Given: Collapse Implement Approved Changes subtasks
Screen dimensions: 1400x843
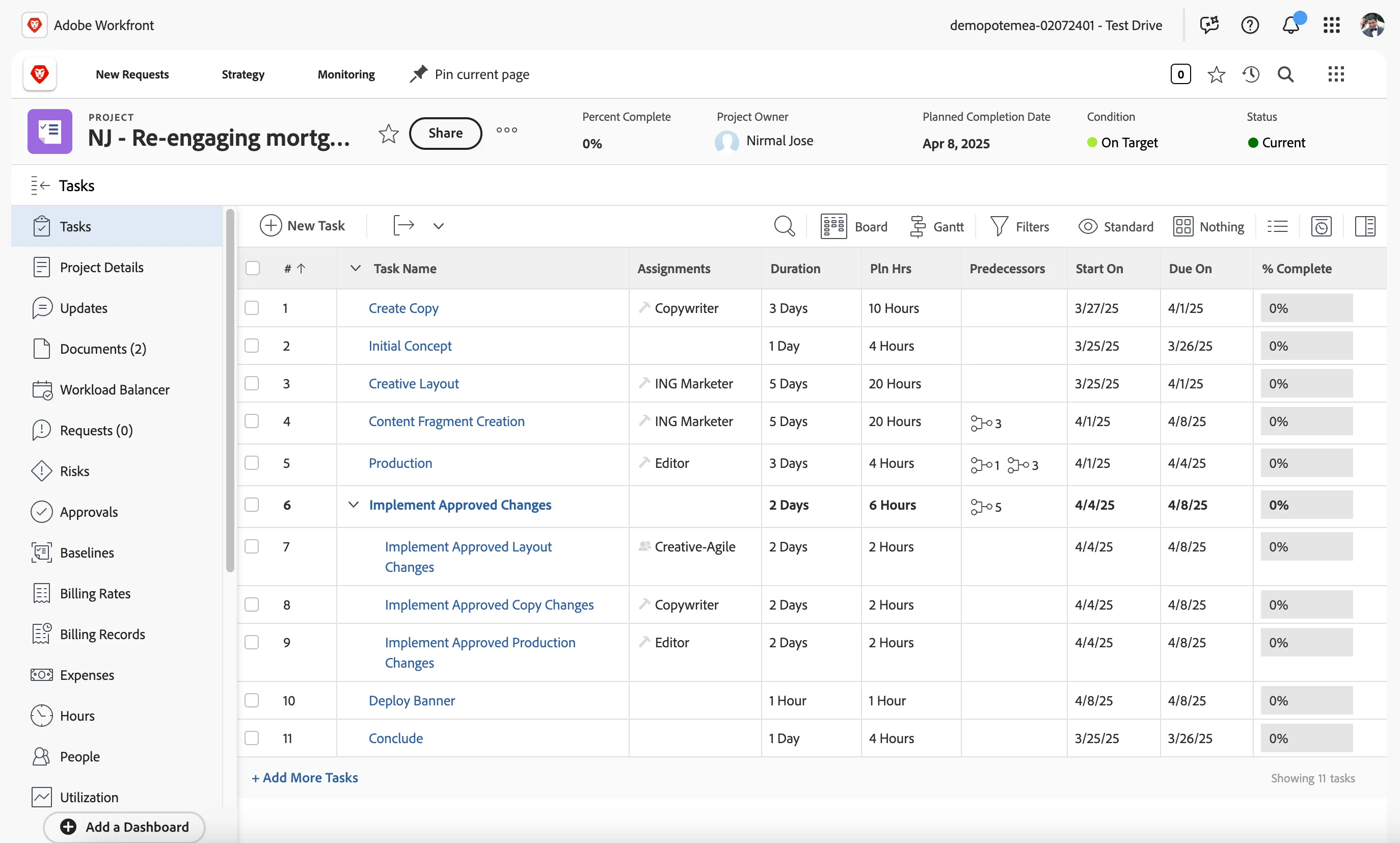Looking at the screenshot, I should (x=353, y=505).
